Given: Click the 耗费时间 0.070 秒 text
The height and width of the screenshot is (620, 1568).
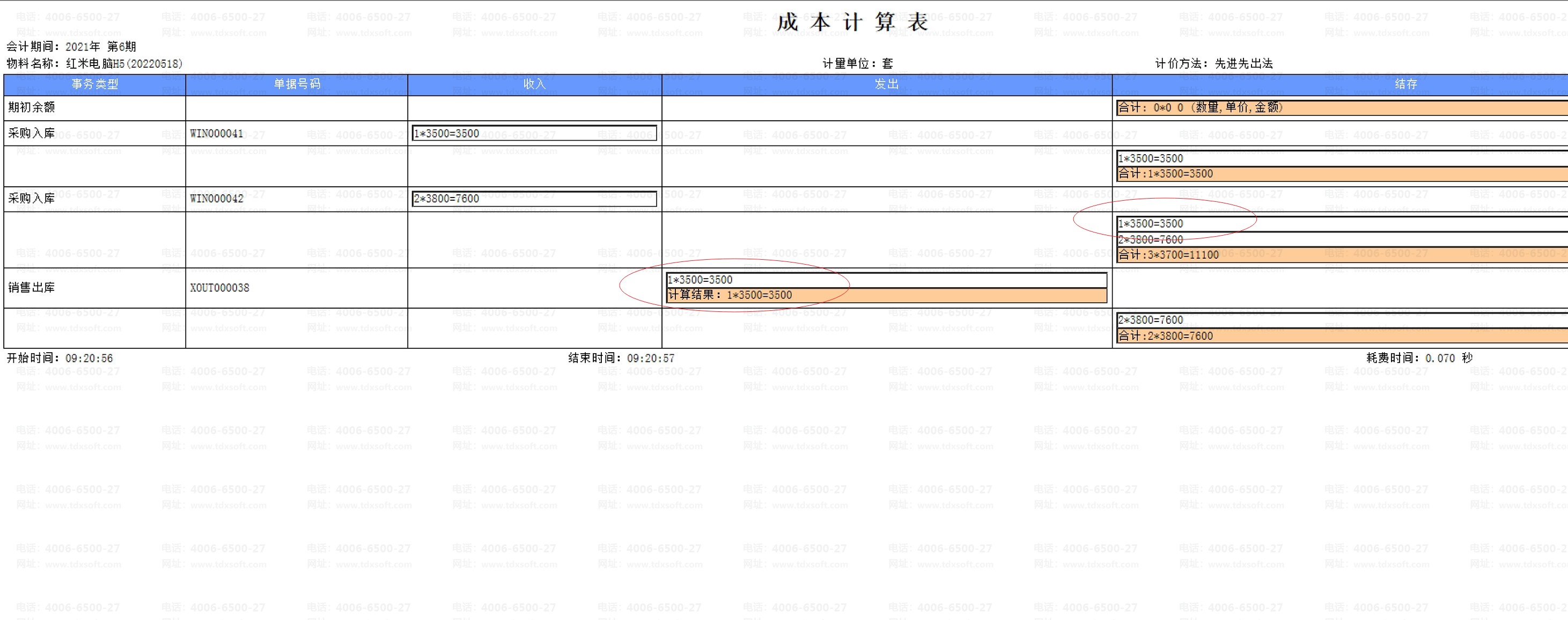Looking at the screenshot, I should click(x=1419, y=358).
